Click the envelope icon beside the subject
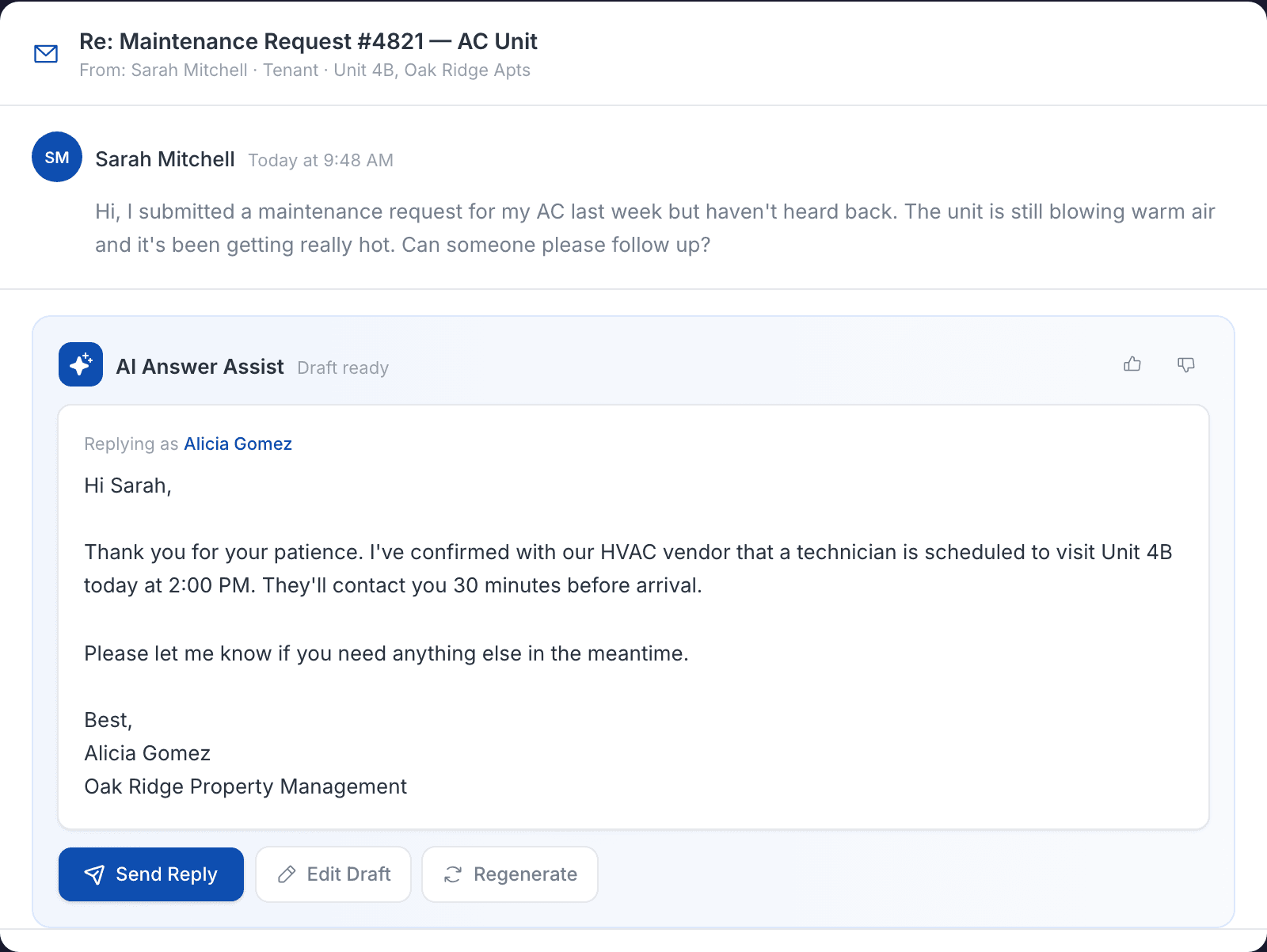Viewport: 1267px width, 952px height. [x=46, y=54]
